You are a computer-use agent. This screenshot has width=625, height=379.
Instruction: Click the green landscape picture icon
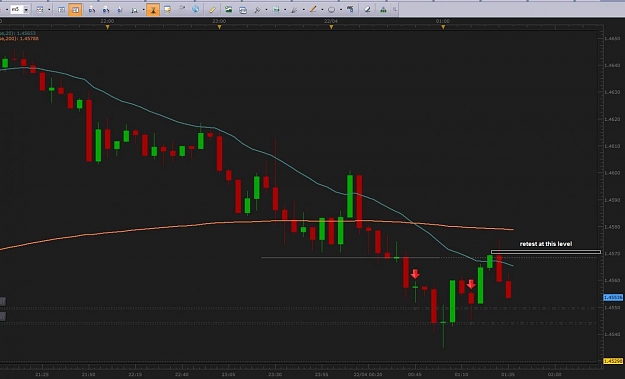click(228, 9)
